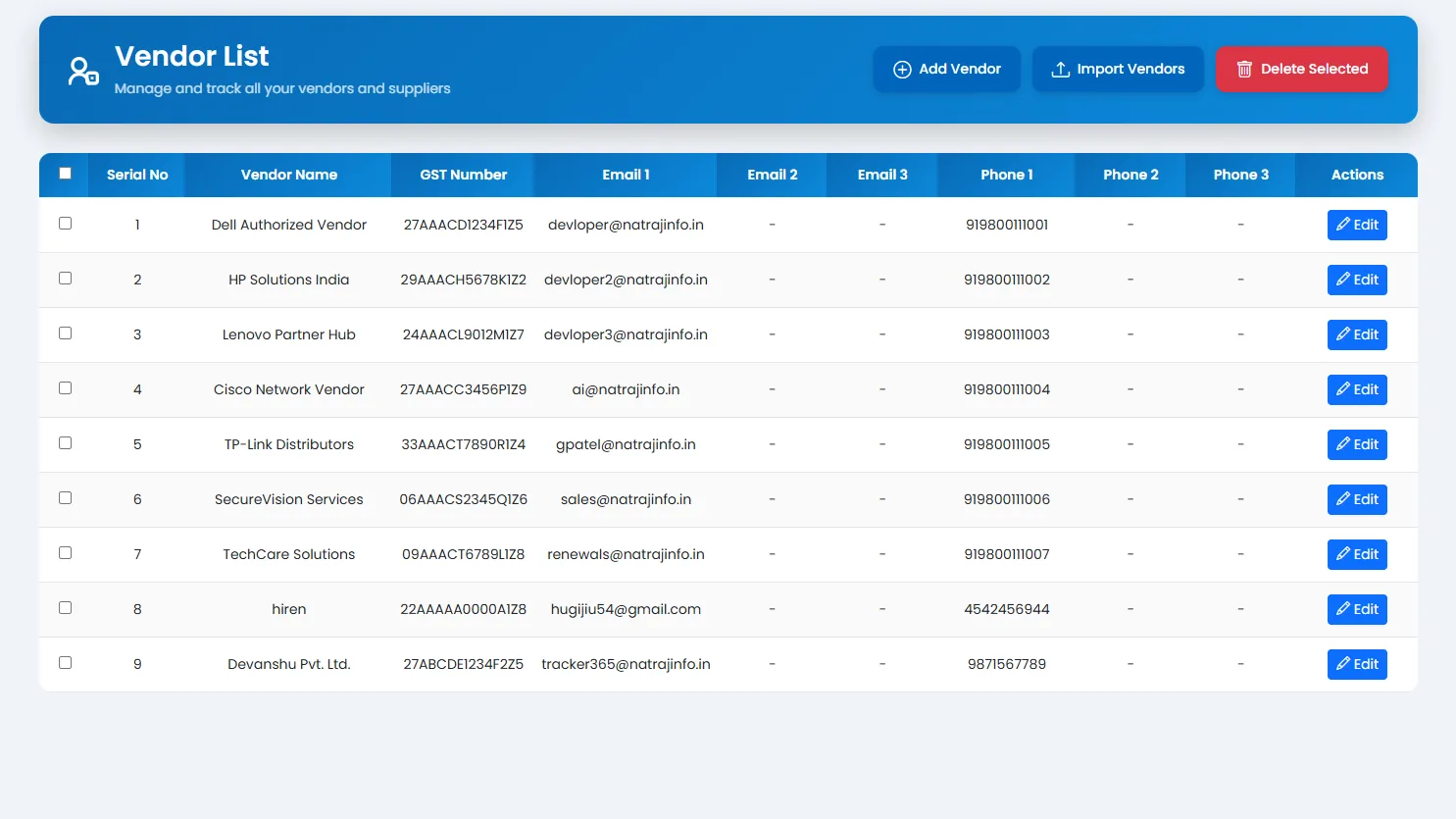Screen dimensions: 1456x819
Task: Click email sales@natrajinfo.in
Action: tap(626, 499)
